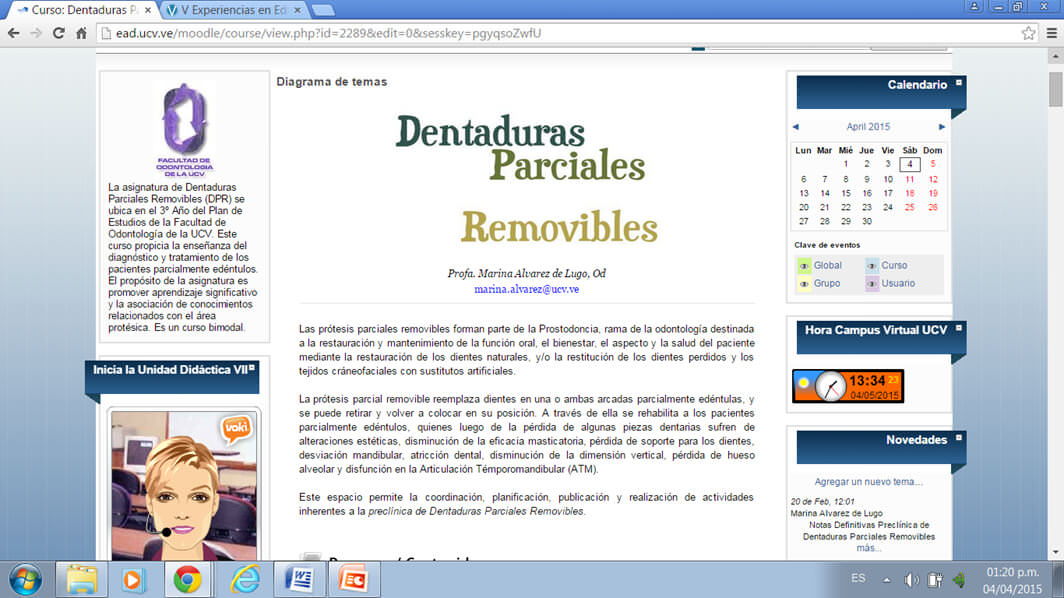Go to next month in calendar
This screenshot has width=1064, height=598.
tap(942, 127)
